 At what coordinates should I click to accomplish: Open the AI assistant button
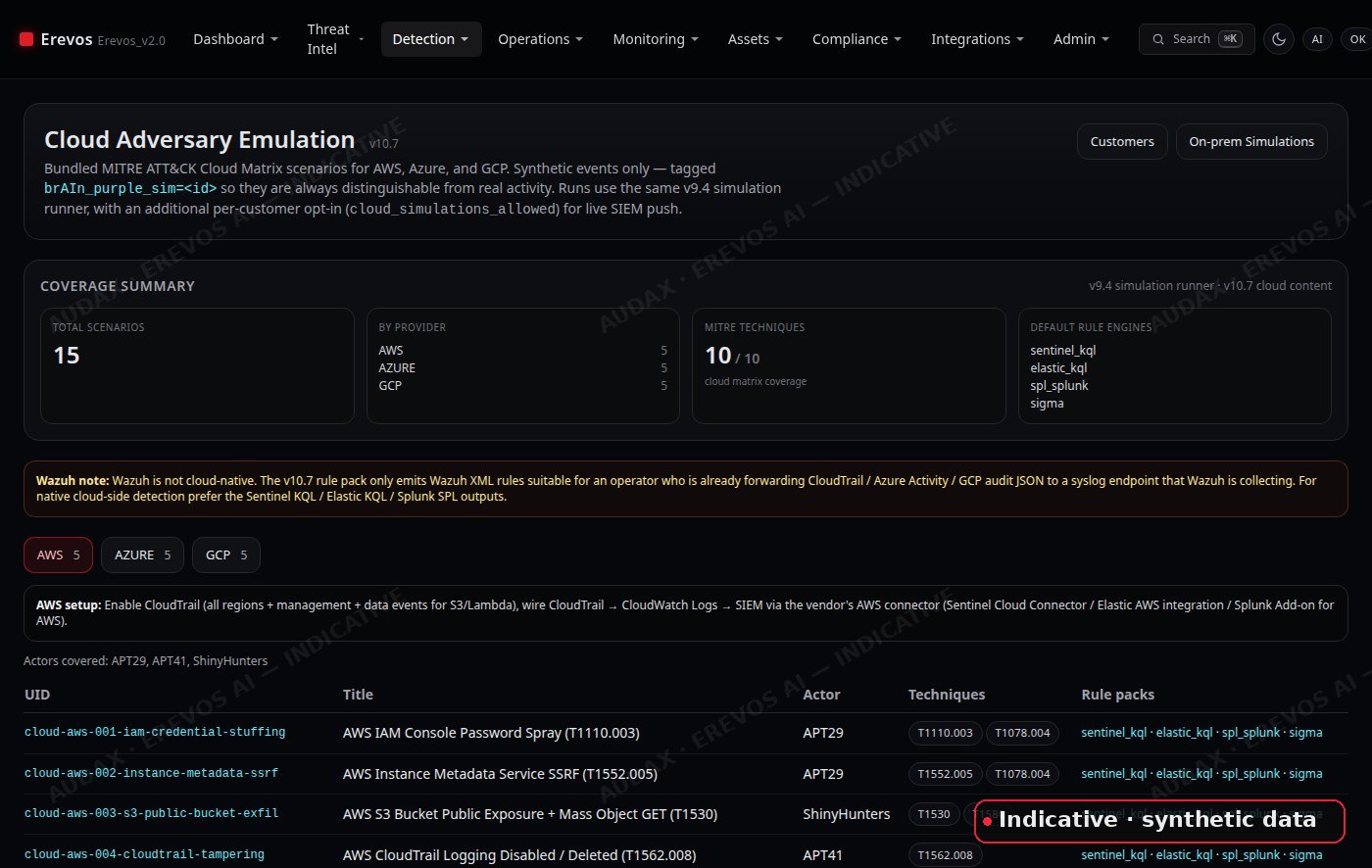tap(1317, 39)
